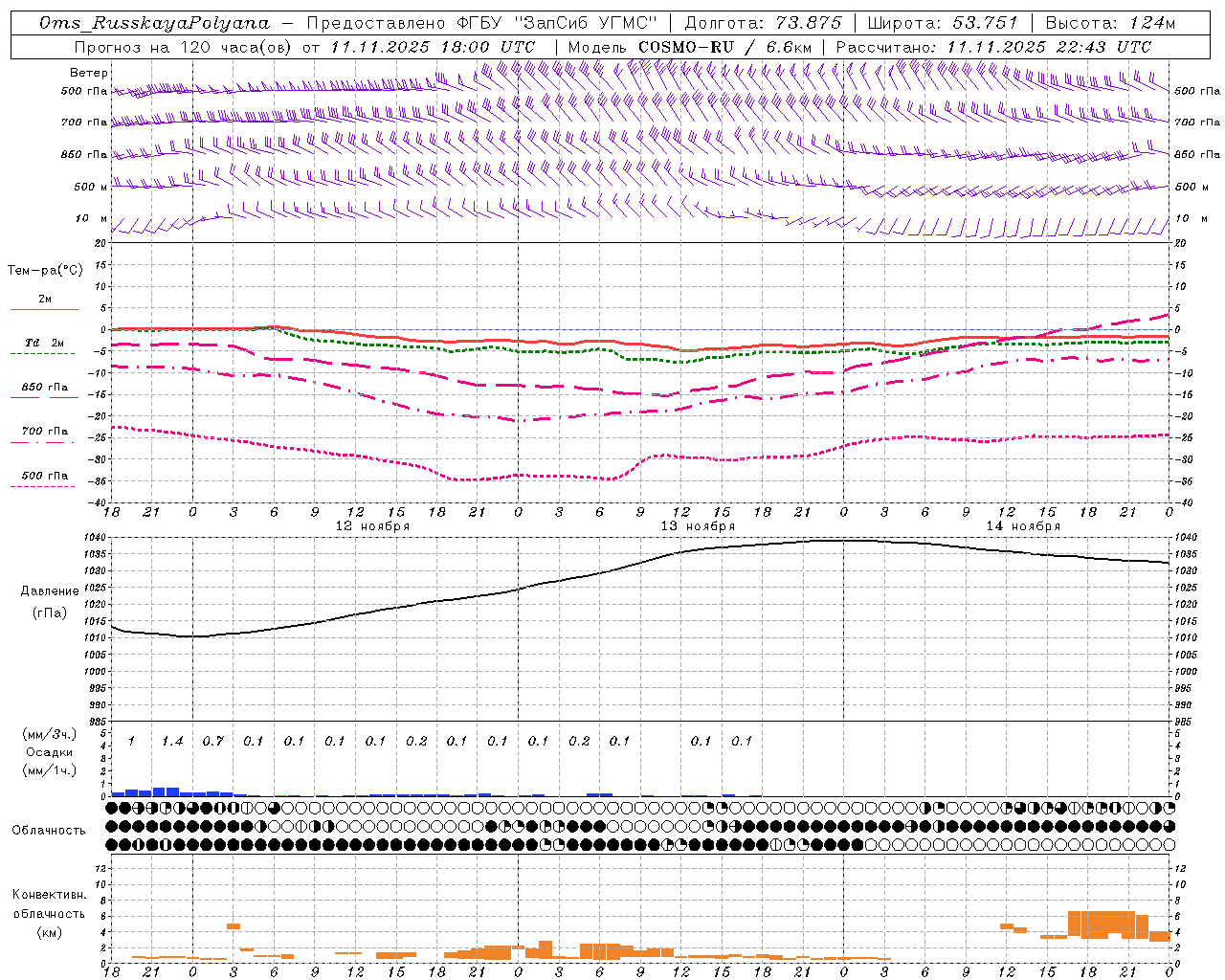
Task: Click the 14 ноября date marker
Action: point(1023,526)
